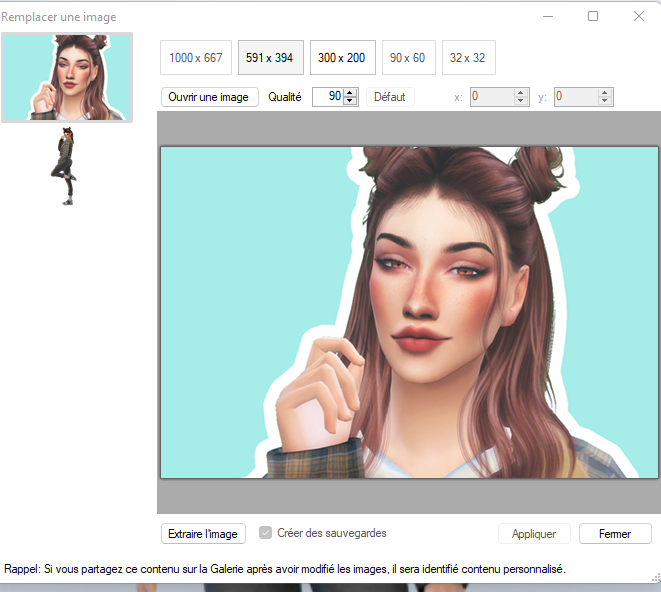Minimize the Remplacer une image window
The height and width of the screenshot is (592, 661).
[548, 16]
